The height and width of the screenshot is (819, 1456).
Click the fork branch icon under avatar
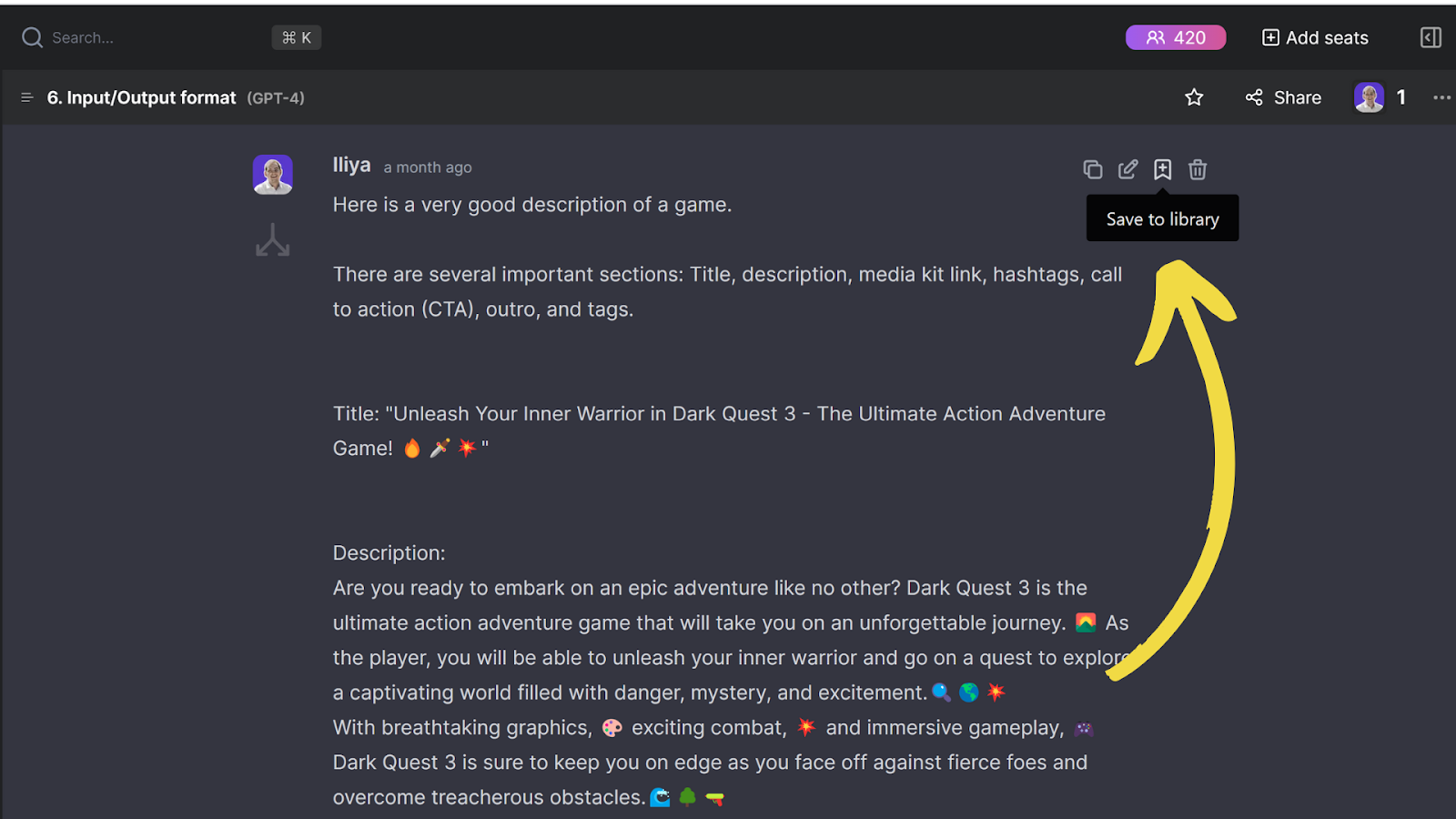pos(272,240)
